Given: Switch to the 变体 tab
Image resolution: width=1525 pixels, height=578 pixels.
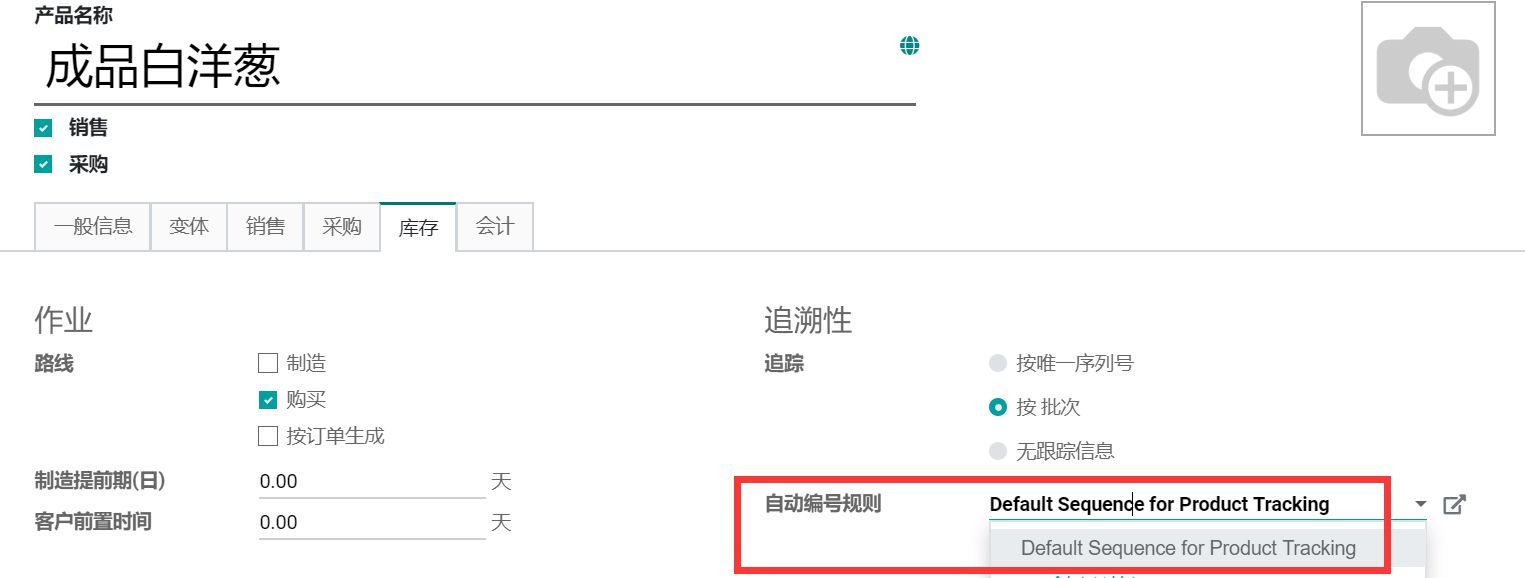Looking at the screenshot, I should click(189, 227).
